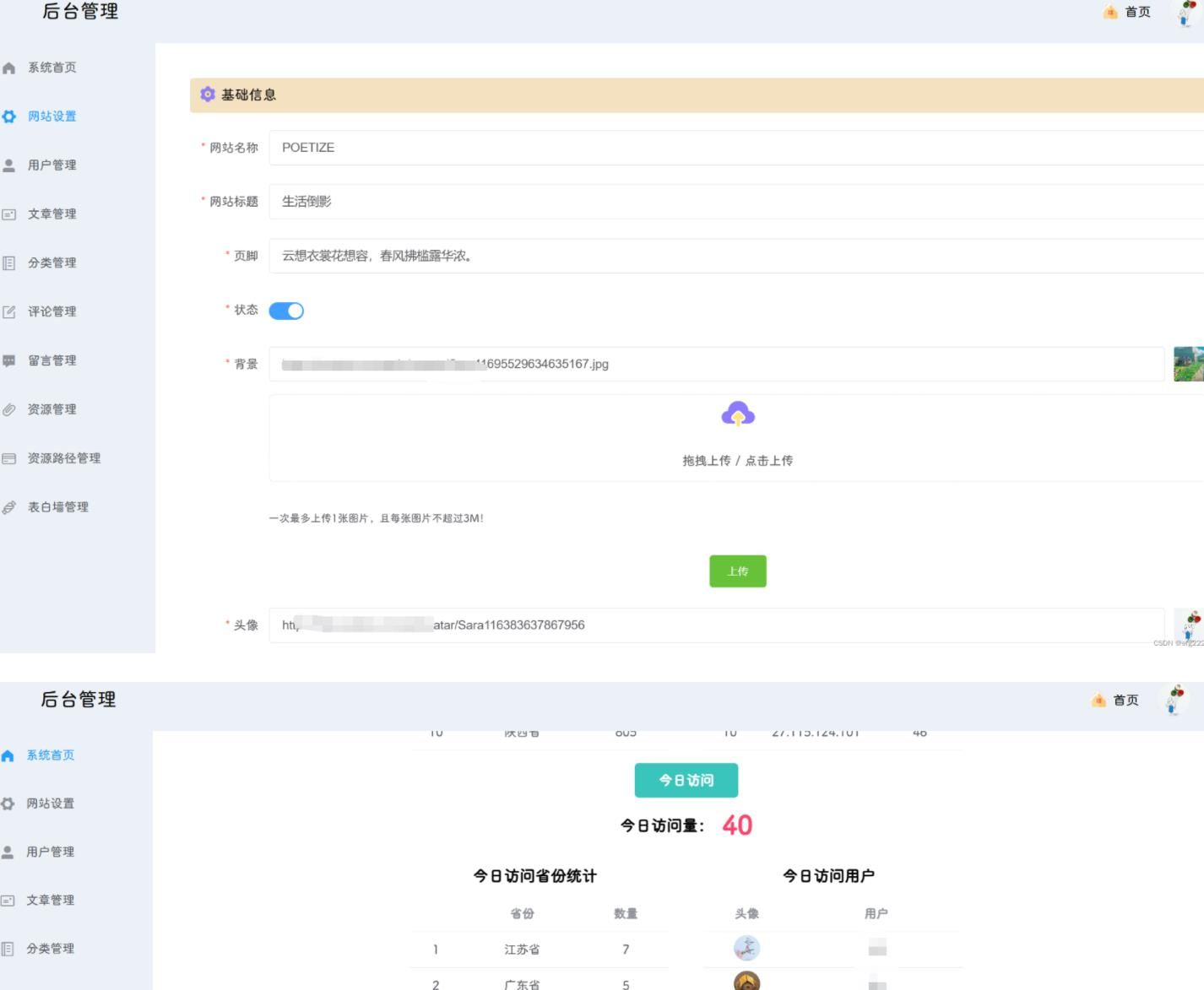
Task: Disable the 状态 toggle switch
Action: tap(286, 311)
